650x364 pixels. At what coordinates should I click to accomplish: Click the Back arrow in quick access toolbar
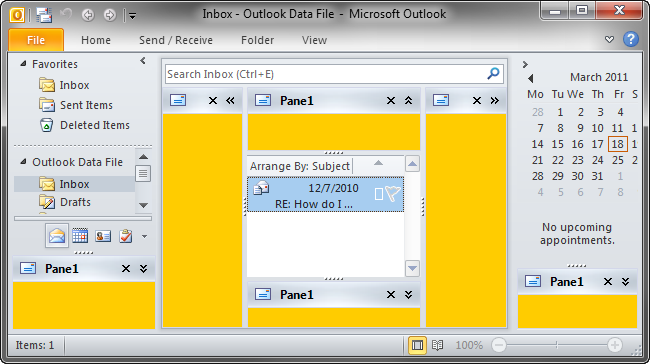click(87, 15)
